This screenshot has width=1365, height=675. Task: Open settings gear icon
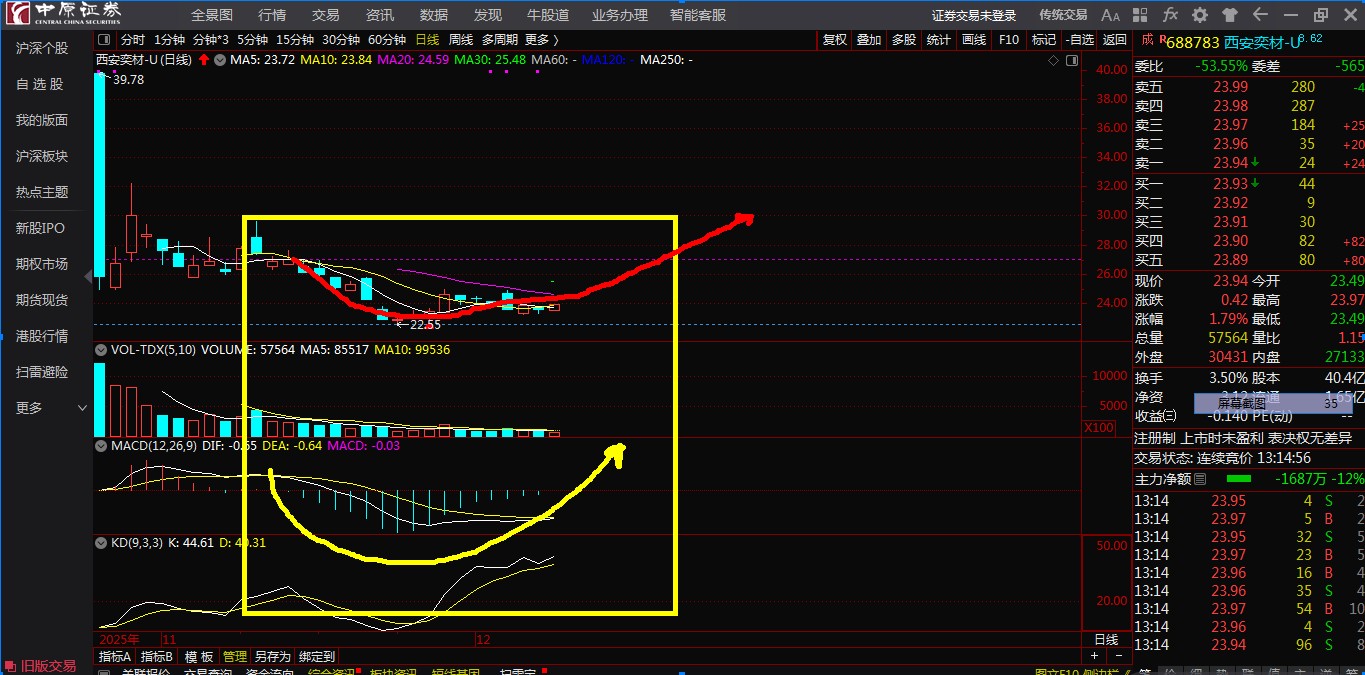1200,15
